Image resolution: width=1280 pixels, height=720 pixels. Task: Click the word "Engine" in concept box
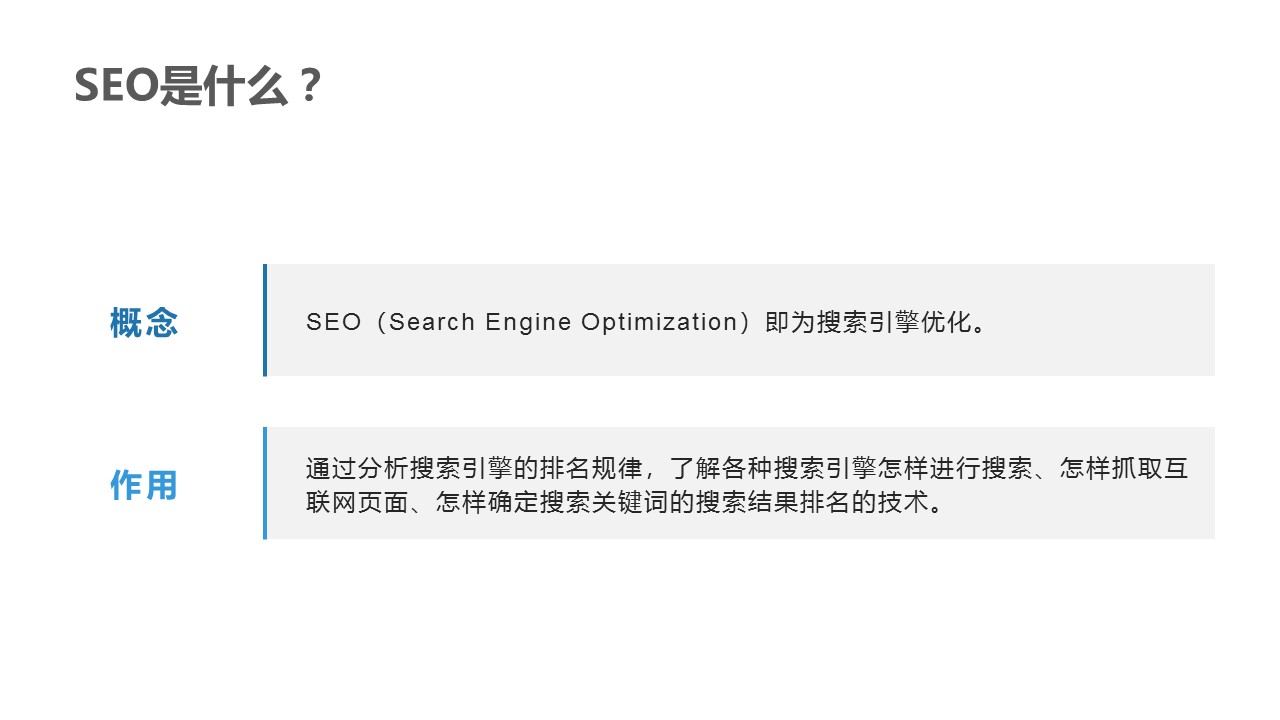pos(528,323)
